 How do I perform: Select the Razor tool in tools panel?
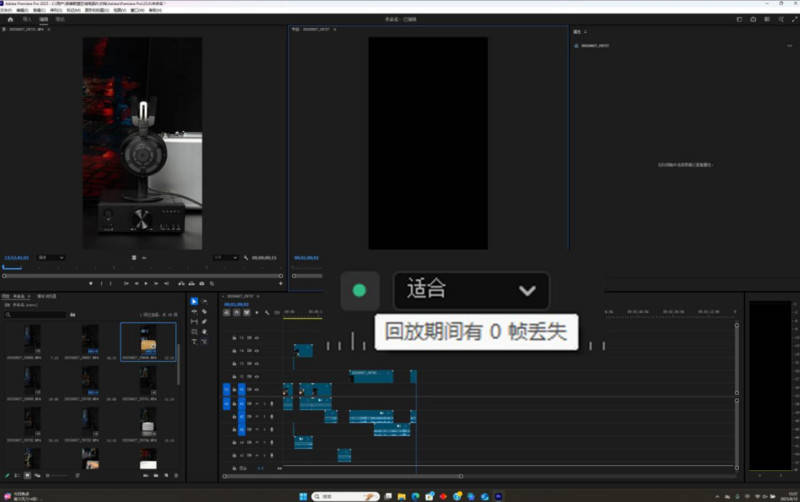[x=204, y=311]
